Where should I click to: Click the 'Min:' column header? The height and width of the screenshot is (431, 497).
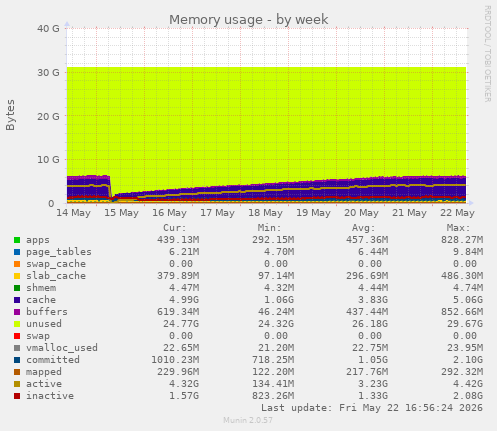[x=269, y=228]
